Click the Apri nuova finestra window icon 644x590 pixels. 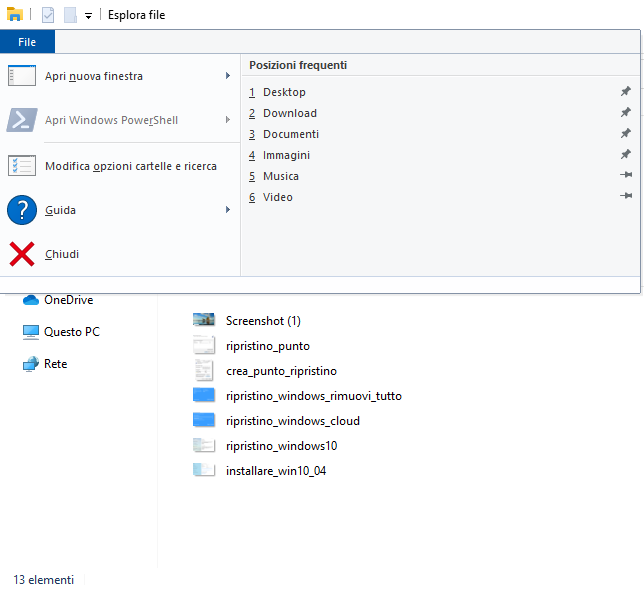22,76
